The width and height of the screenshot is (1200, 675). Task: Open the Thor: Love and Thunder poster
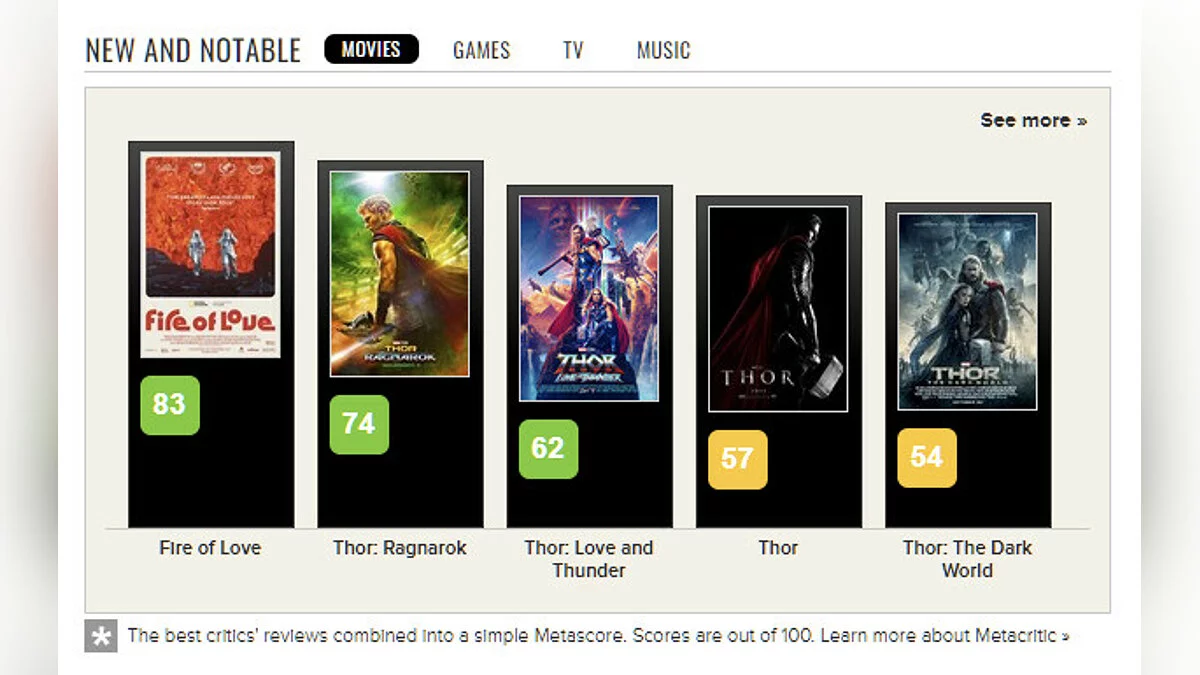[588, 298]
